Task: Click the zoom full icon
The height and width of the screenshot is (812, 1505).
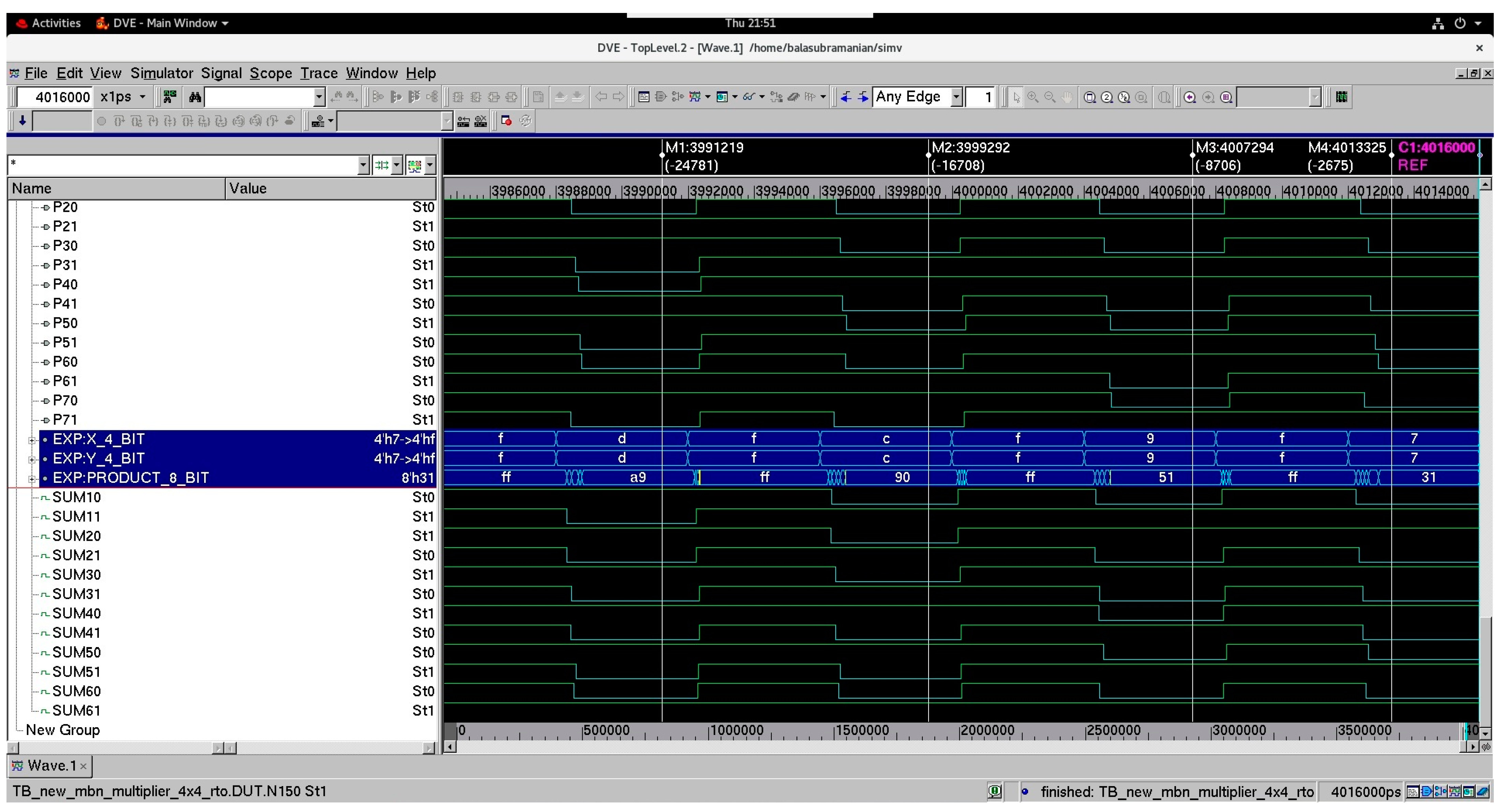Action: (1089, 97)
